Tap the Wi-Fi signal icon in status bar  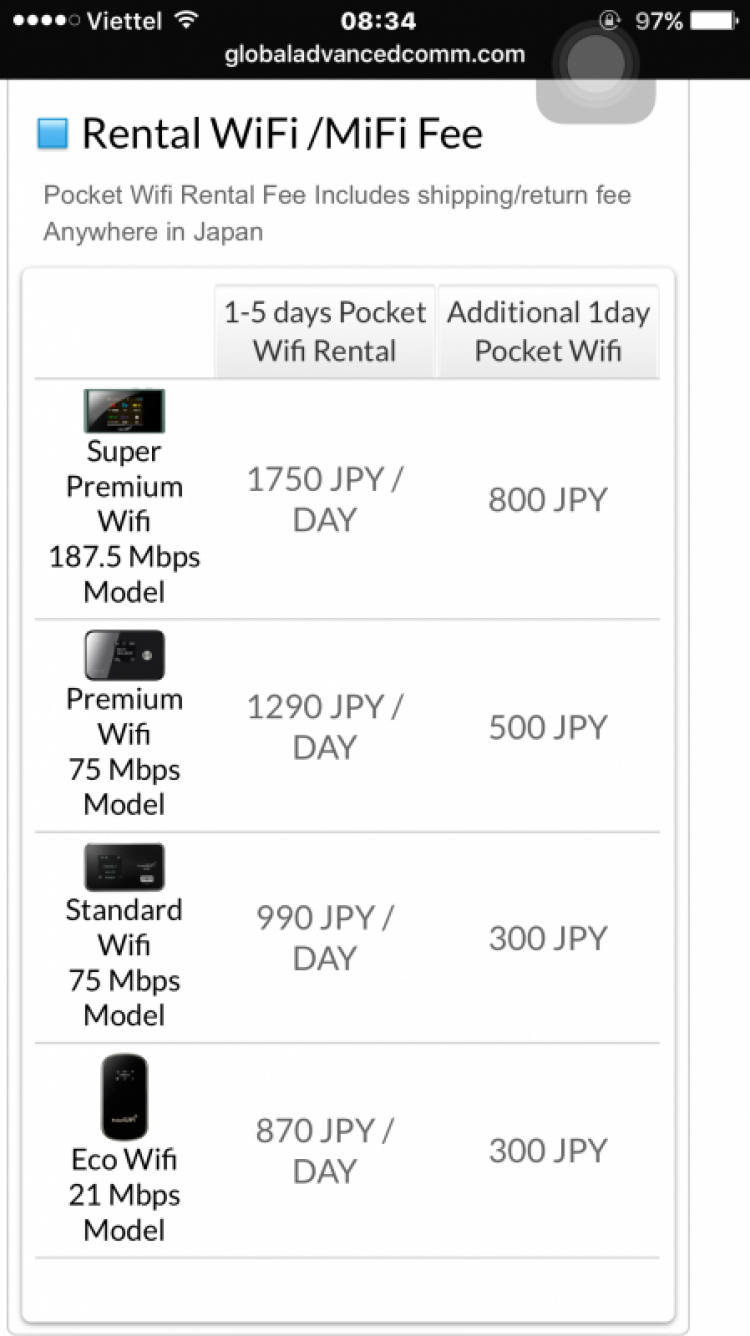coord(185,20)
